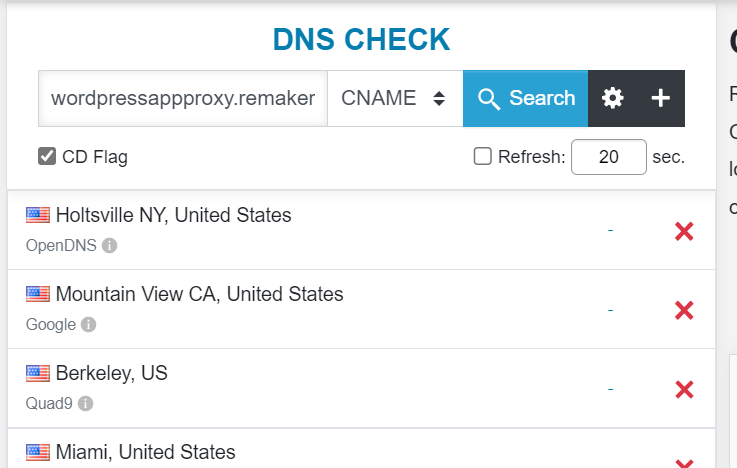Viewport: 737px width, 468px height.
Task: Open the CNAME record type dropdown
Action: coord(394,98)
